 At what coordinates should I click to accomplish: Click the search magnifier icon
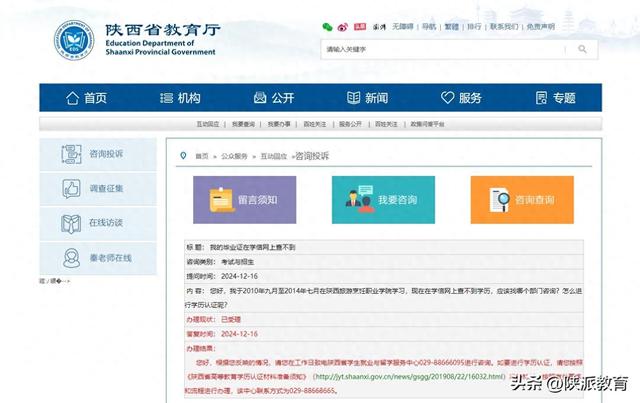click(581, 49)
